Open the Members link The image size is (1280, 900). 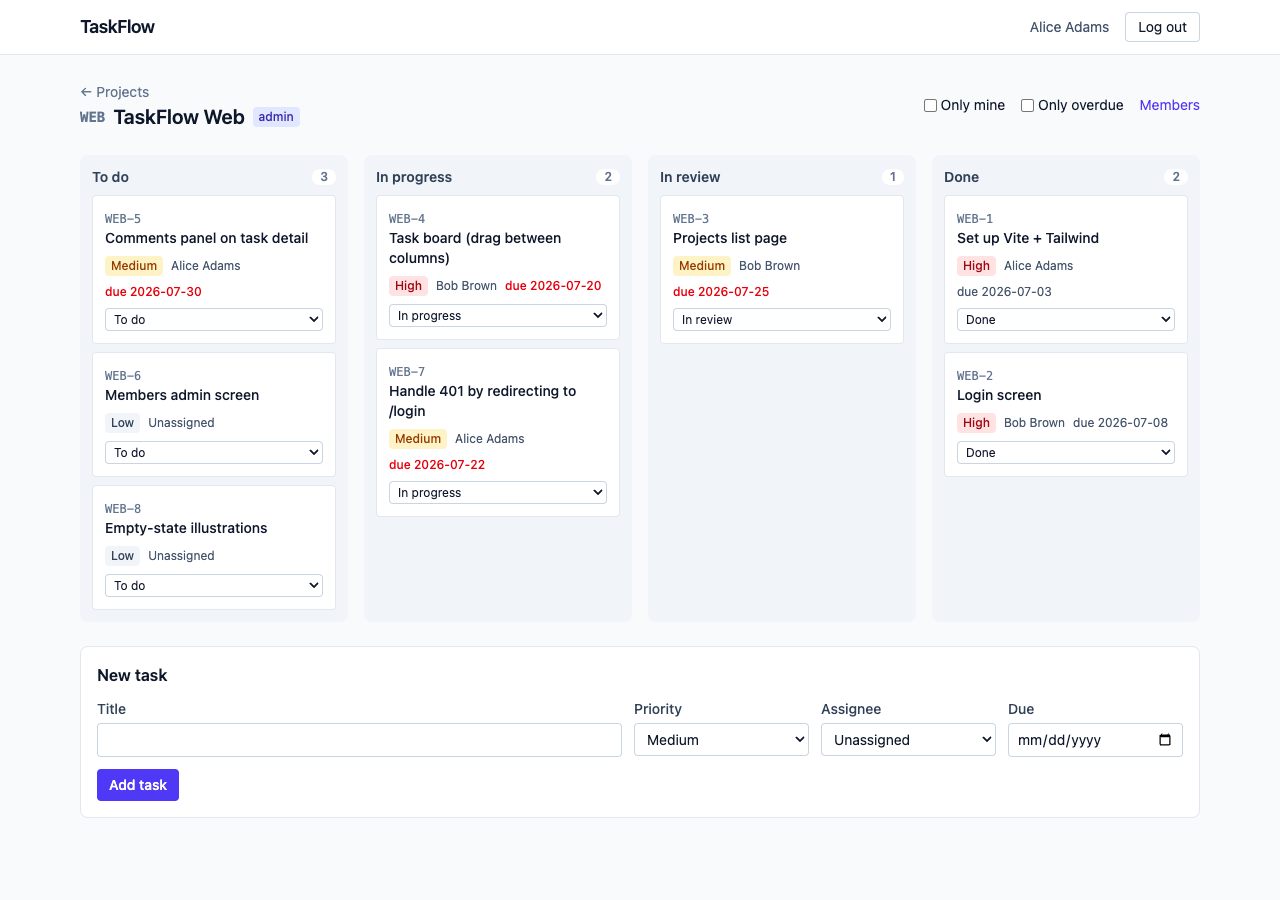(x=1170, y=105)
